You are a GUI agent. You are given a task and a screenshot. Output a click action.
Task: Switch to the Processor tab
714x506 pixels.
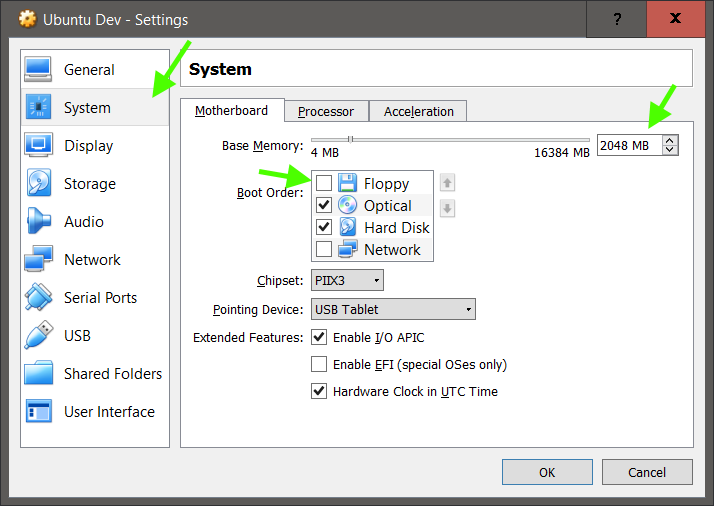point(326,112)
